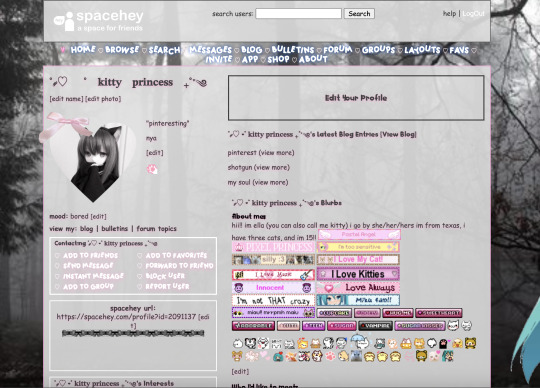Screen dimensions: 540x388
Task: Click the LogOut link
Action: [x=473, y=13]
